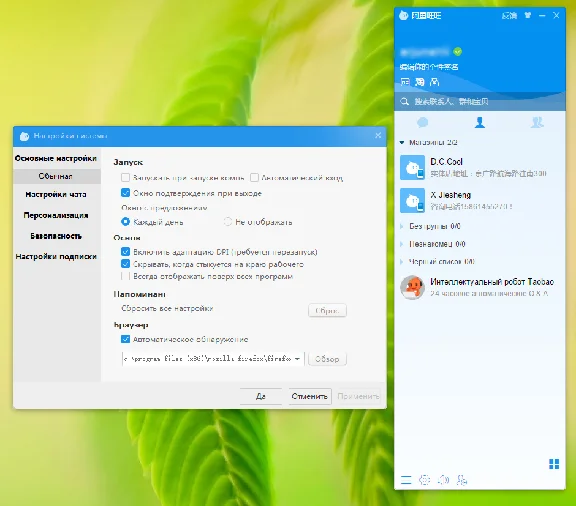
Task: Click the Отменить button
Action: 310,396
